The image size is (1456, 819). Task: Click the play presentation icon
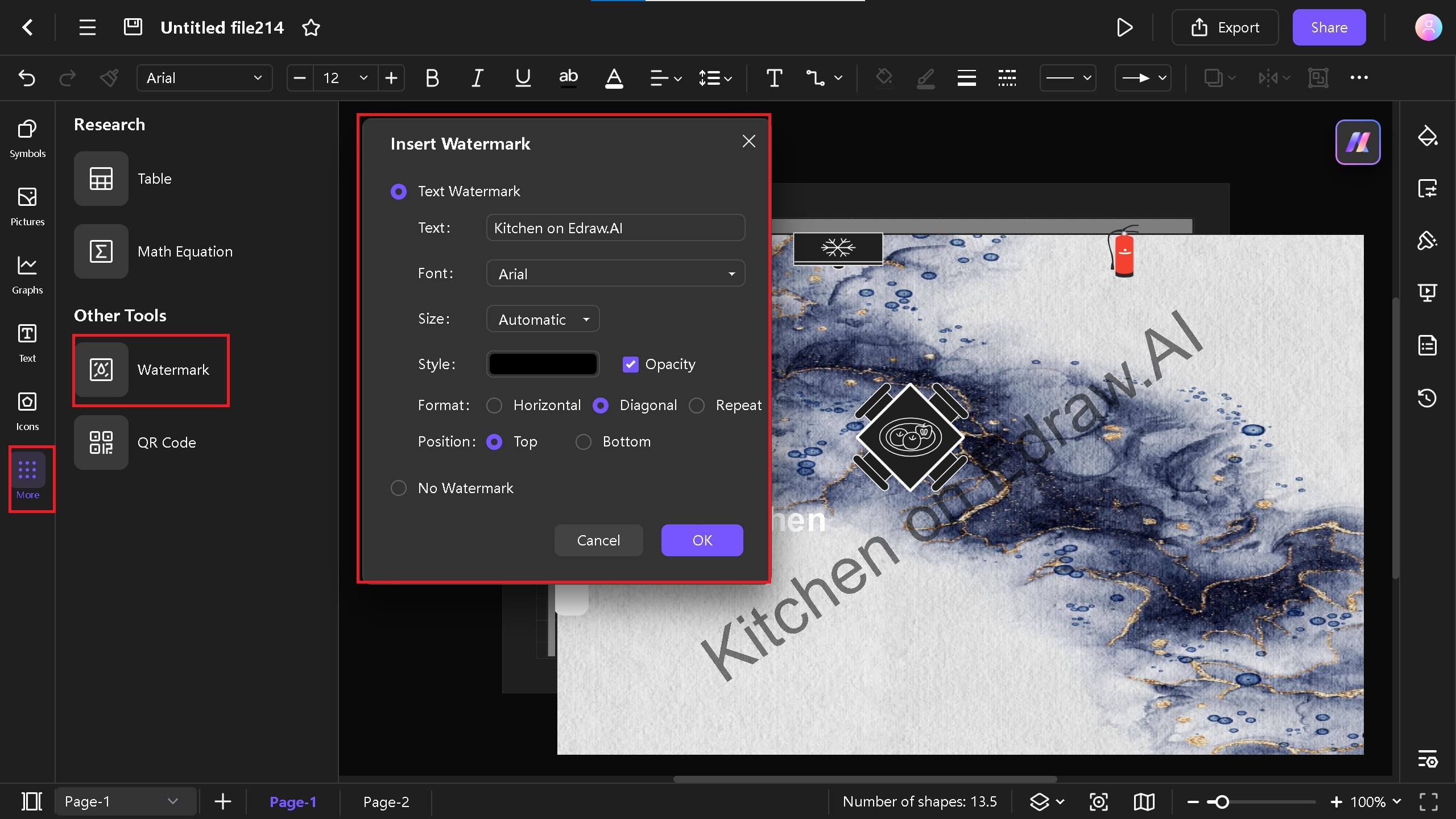point(1124,27)
